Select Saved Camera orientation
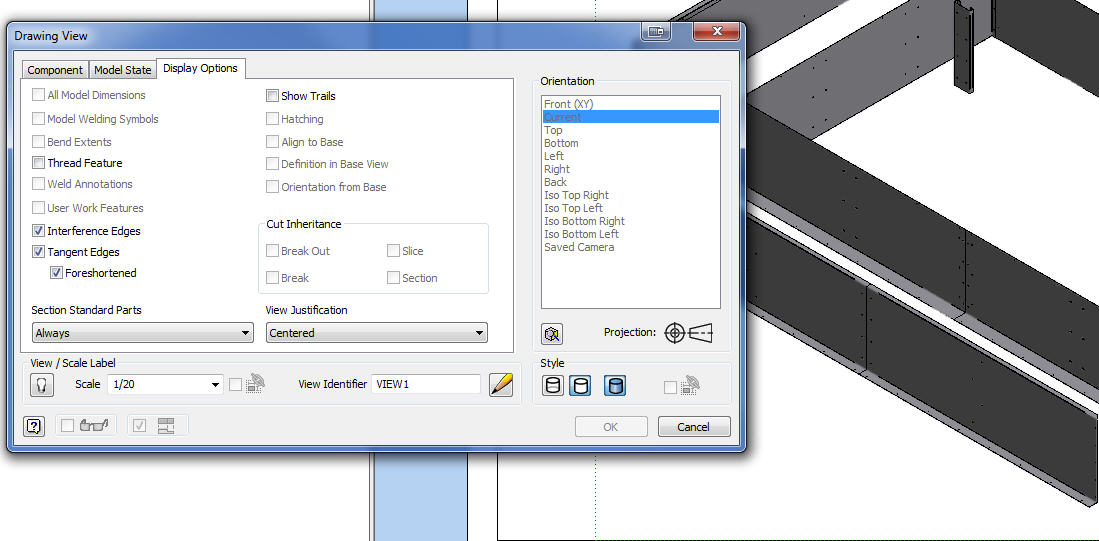 631,247
